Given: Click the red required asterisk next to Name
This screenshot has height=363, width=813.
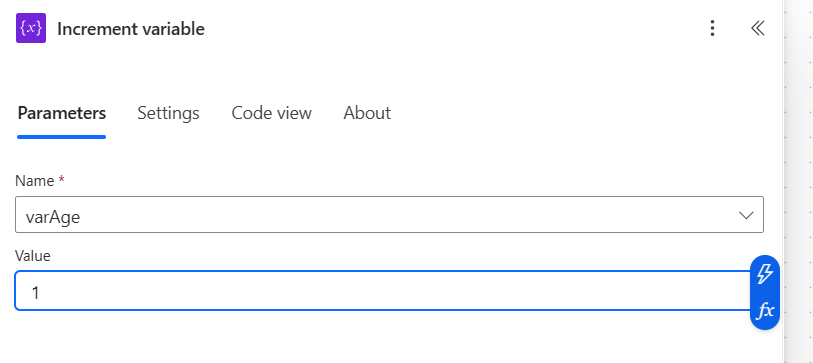Looking at the screenshot, I should point(62,179).
